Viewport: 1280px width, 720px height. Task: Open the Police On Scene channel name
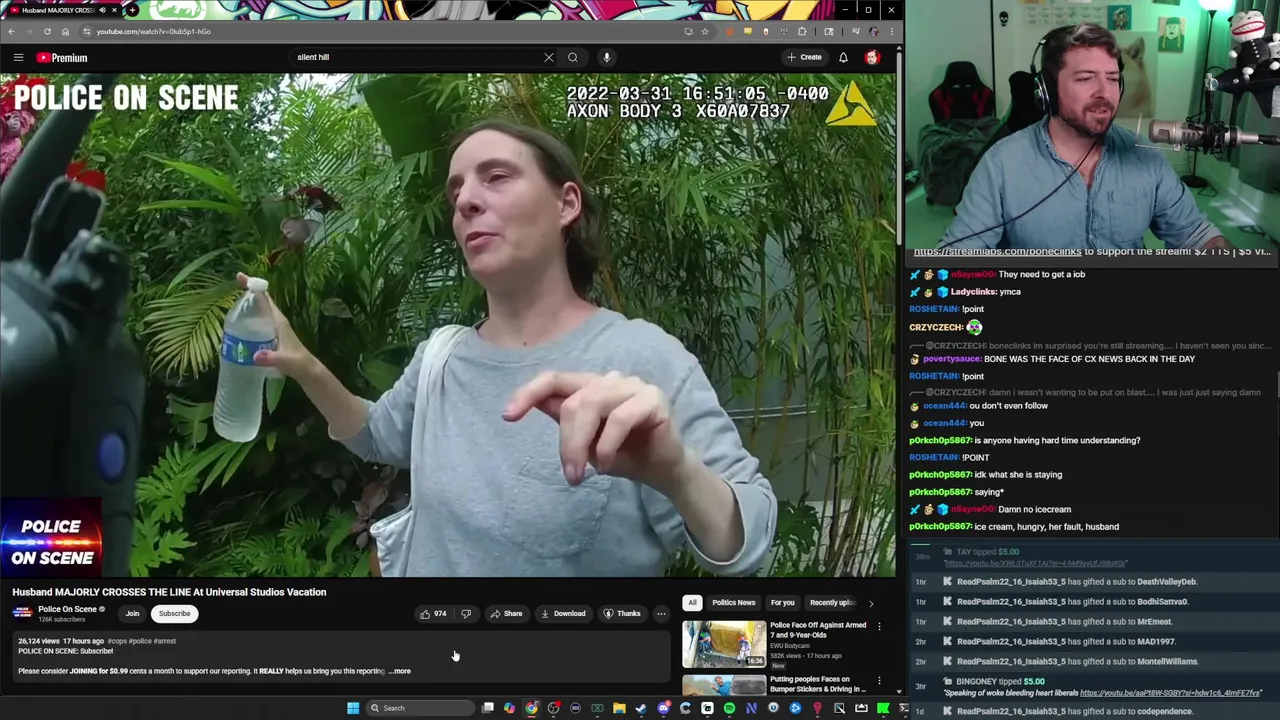pyautogui.click(x=67, y=609)
